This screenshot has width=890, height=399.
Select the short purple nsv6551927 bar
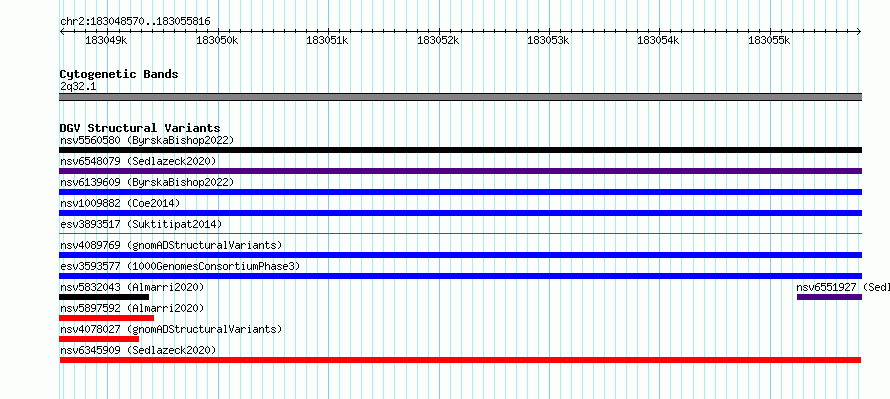829,297
